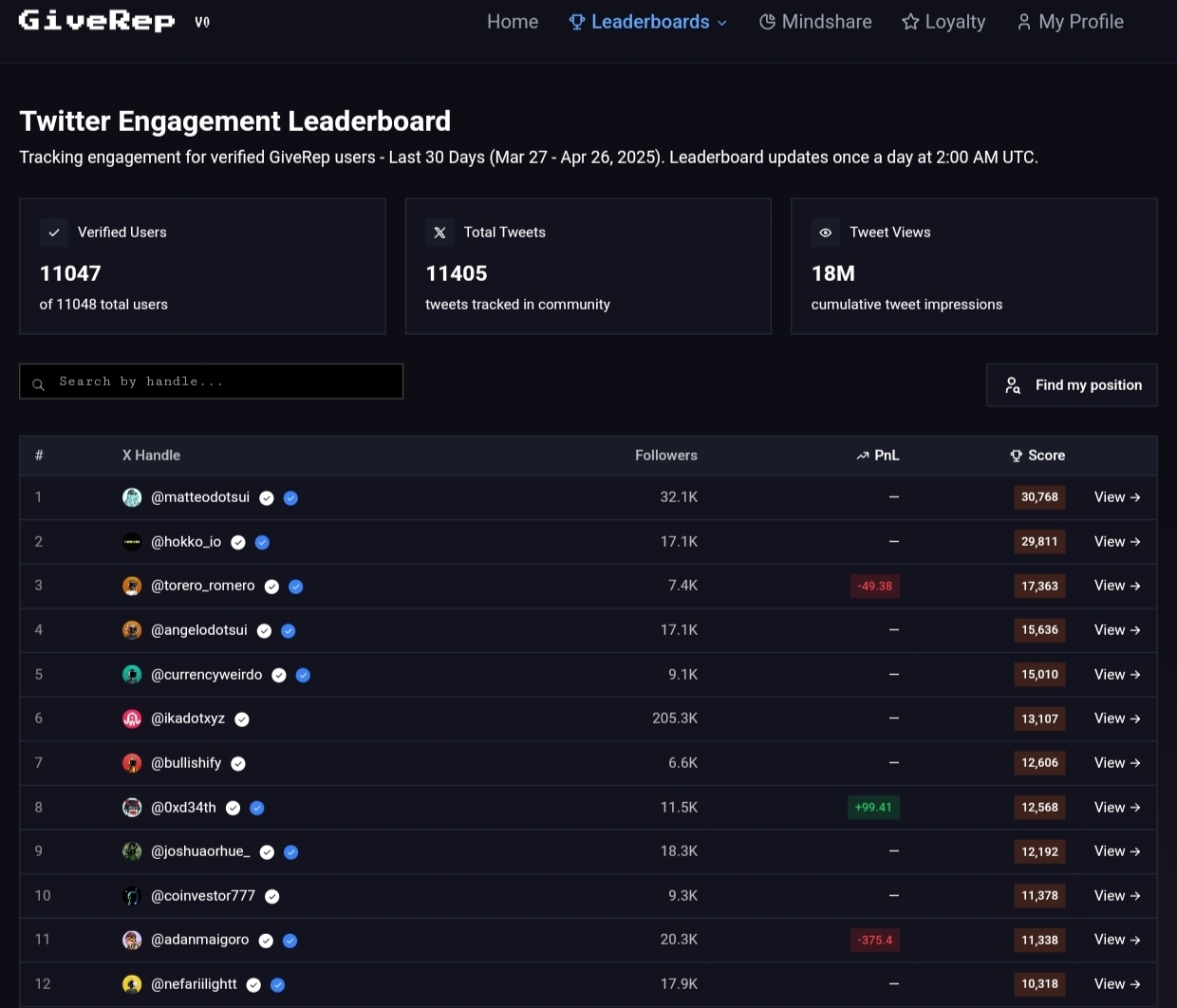Click View link for @joshuaorhue_
The image size is (1177, 1008).
pyautogui.click(x=1117, y=851)
